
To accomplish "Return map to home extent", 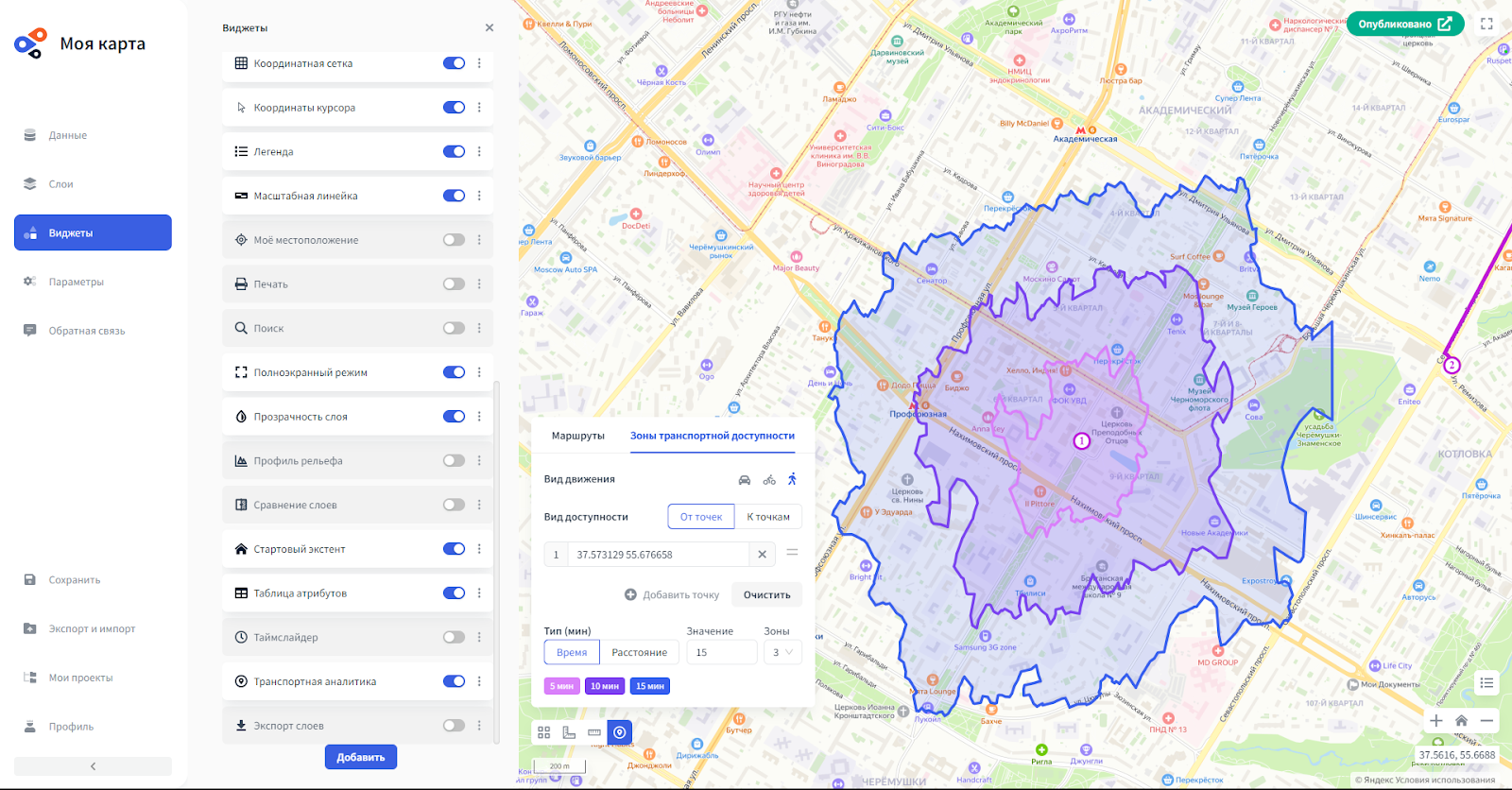I will [x=1461, y=720].
